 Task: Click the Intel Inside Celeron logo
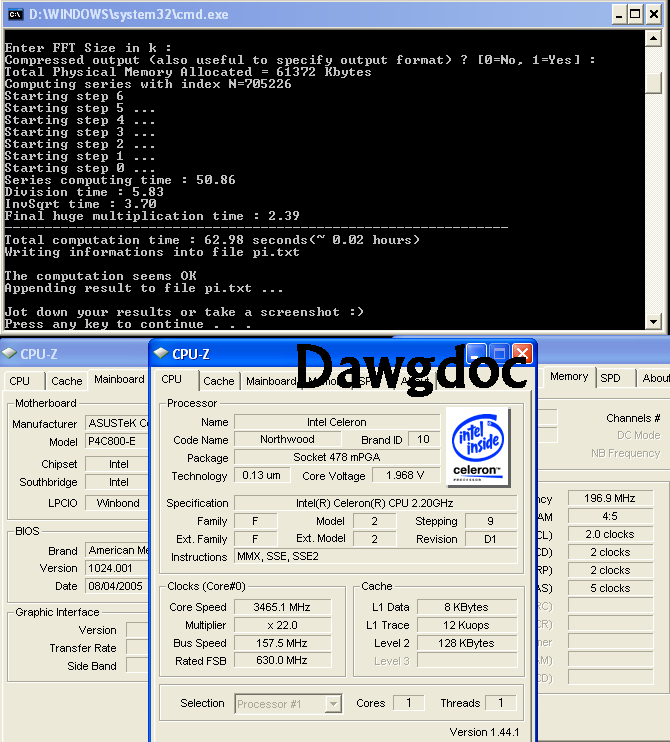coord(478,447)
